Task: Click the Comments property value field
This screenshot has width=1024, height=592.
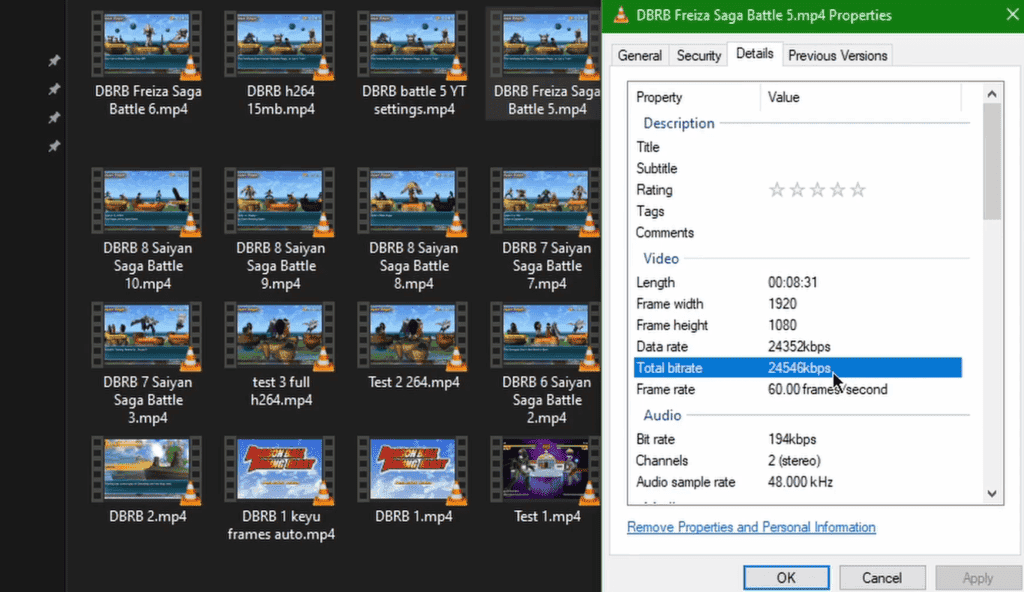Action: point(863,233)
